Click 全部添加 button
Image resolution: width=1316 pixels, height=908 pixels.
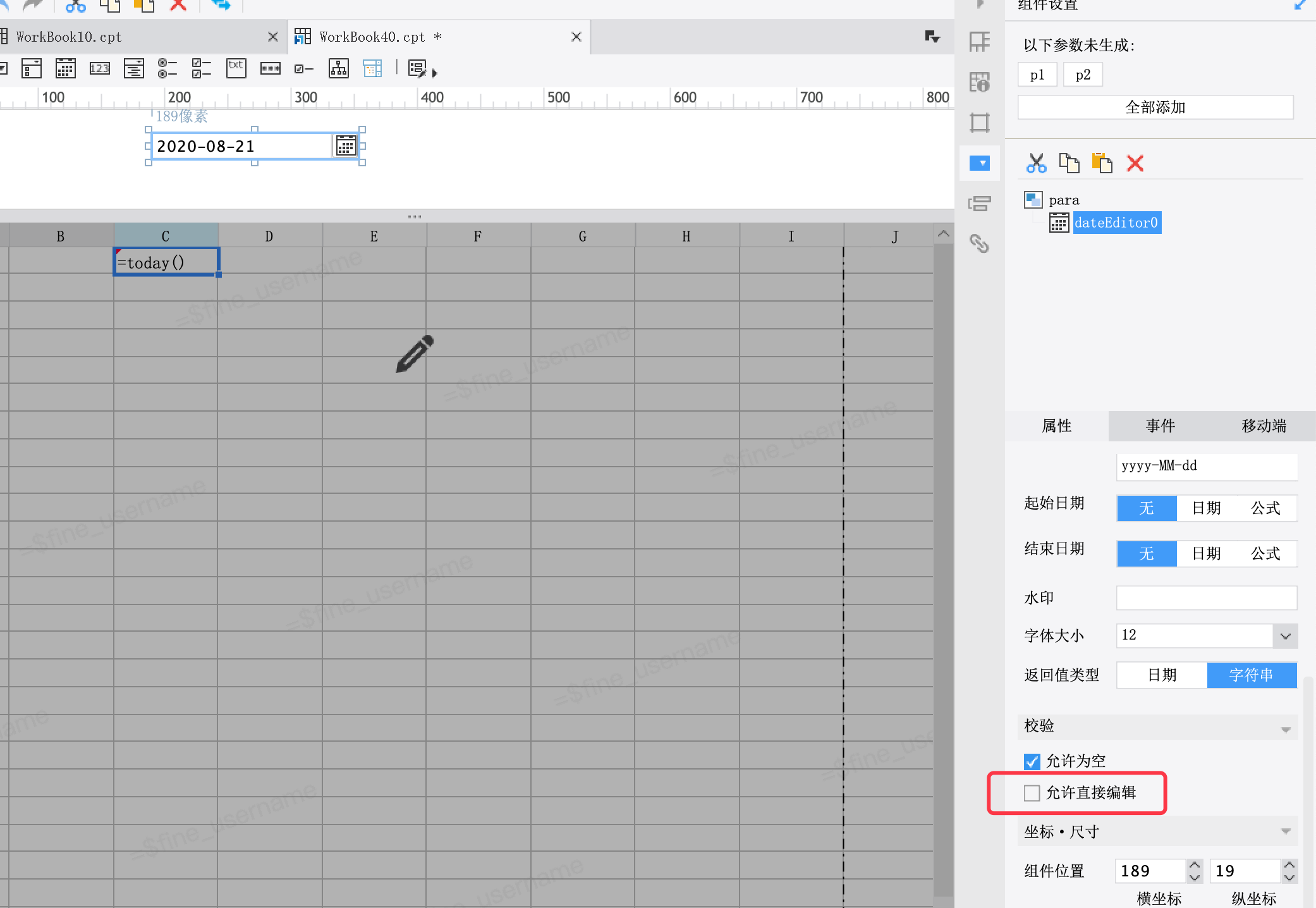tap(1155, 107)
